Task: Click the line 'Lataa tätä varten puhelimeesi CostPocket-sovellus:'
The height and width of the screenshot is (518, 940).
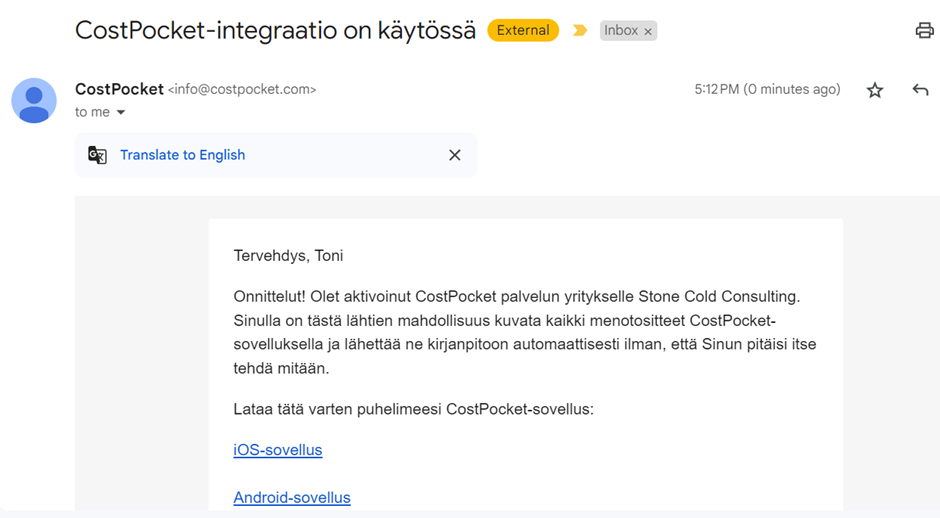Action: (x=414, y=409)
